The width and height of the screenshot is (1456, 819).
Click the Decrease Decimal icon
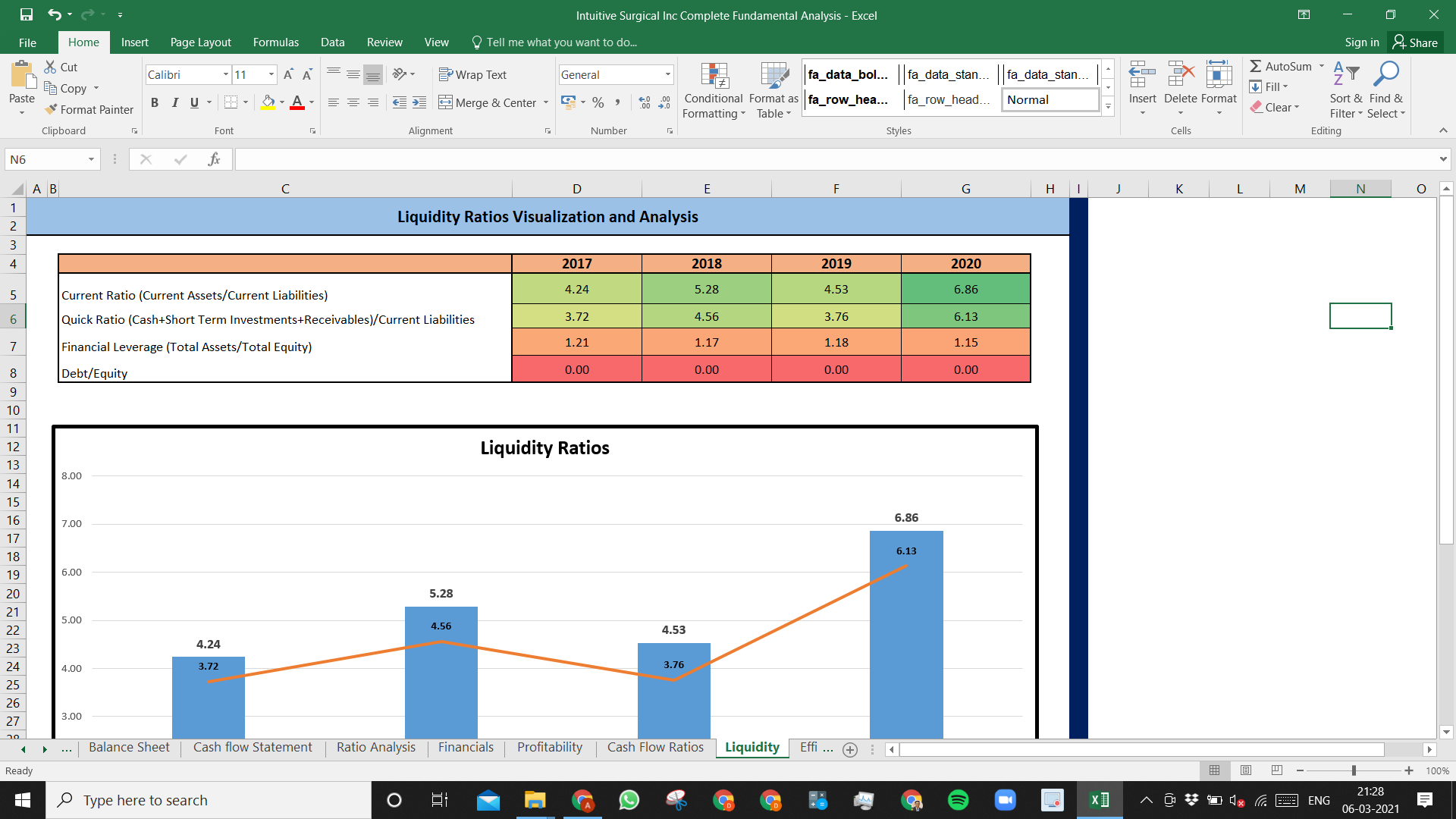[x=664, y=102]
